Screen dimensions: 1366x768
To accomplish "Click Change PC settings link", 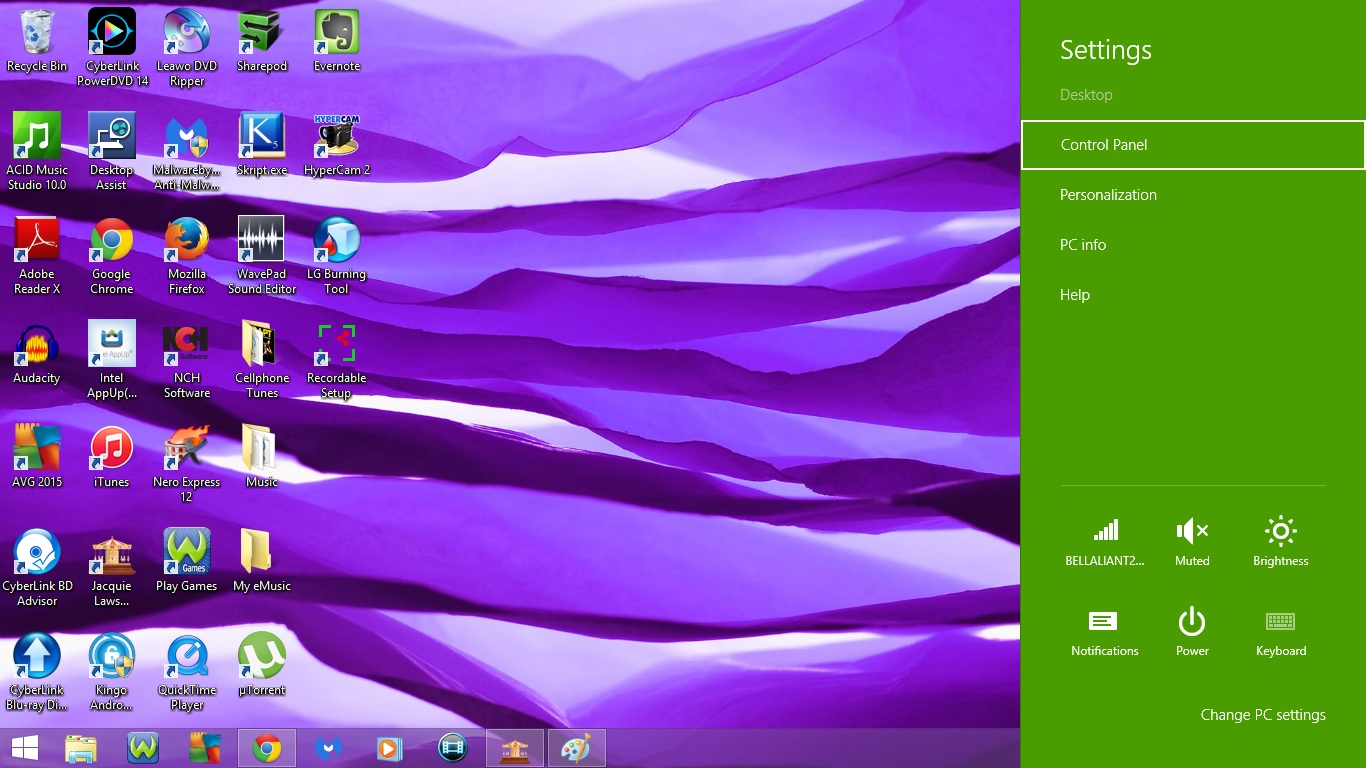I will 1263,715.
